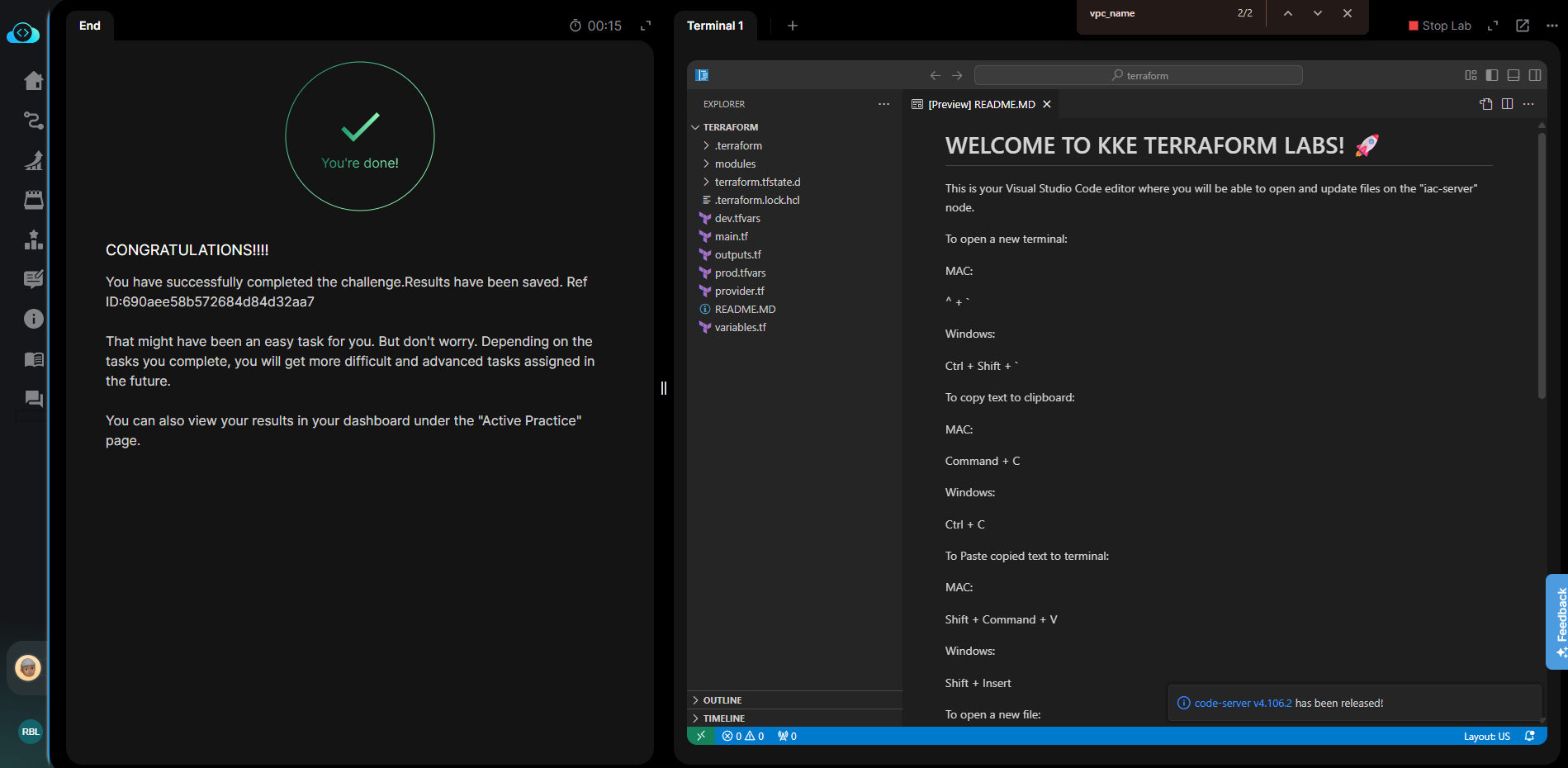Image resolution: width=1568 pixels, height=768 pixels.
Task: Open preview to the side split icon
Action: [x=1507, y=104]
